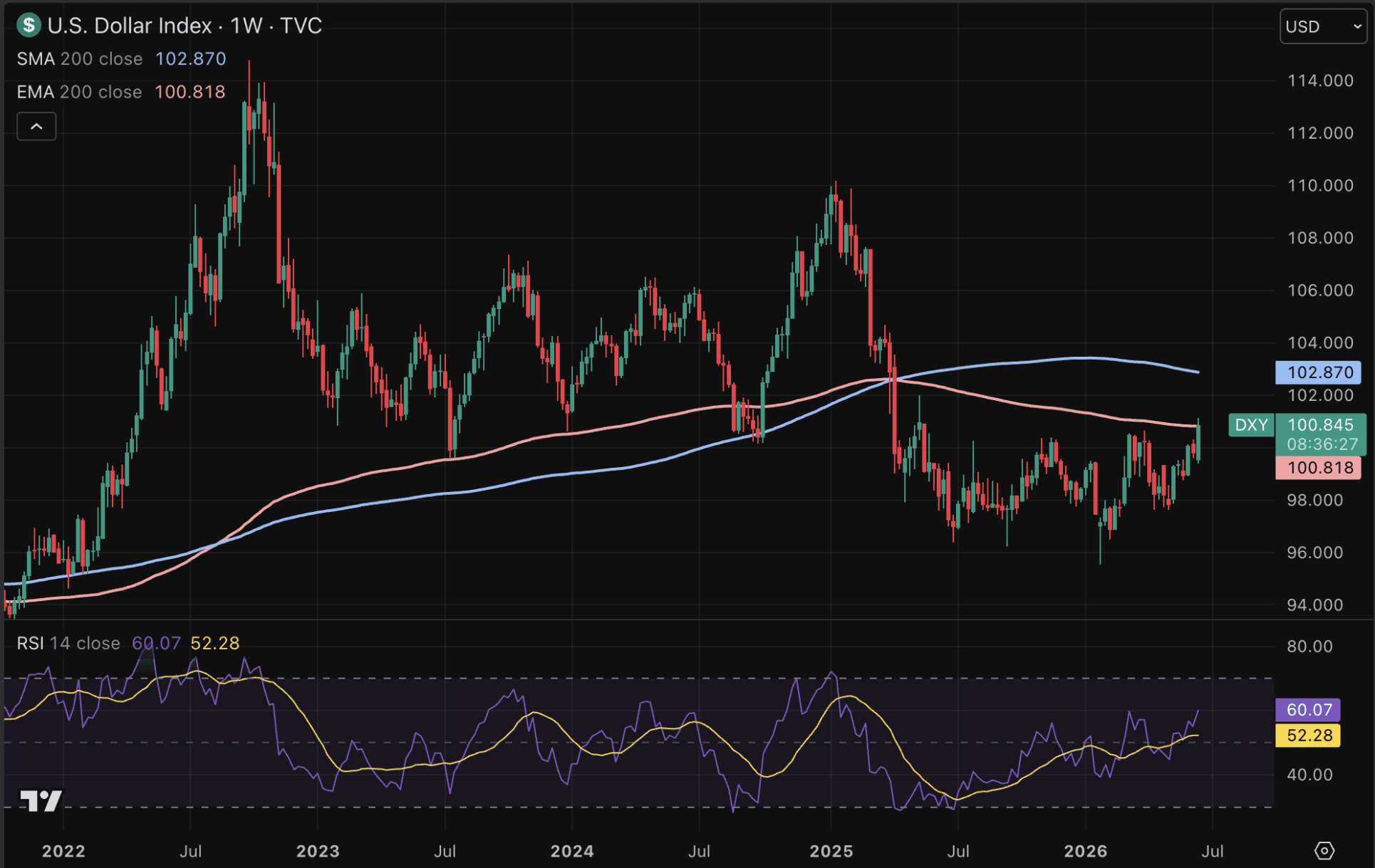Select the U.S. Dollar Index title
The image size is (1375, 868).
pos(130,26)
